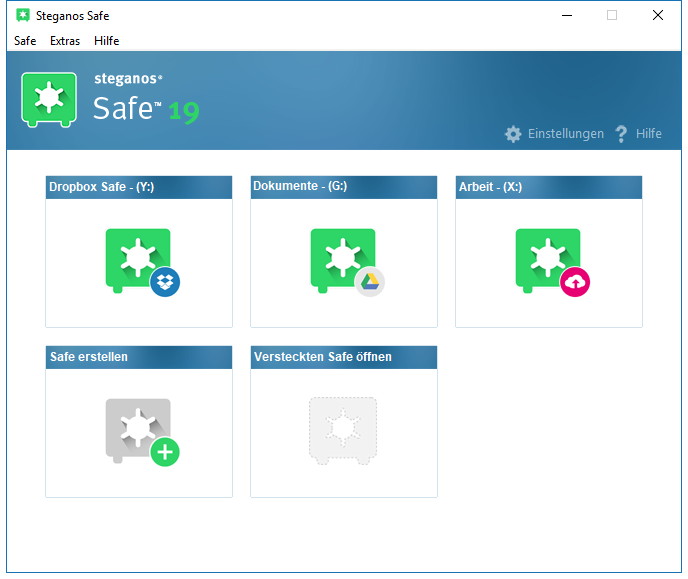Click the large Steganos Safe logo in banner
The width and height of the screenshot is (688, 579).
49,100
